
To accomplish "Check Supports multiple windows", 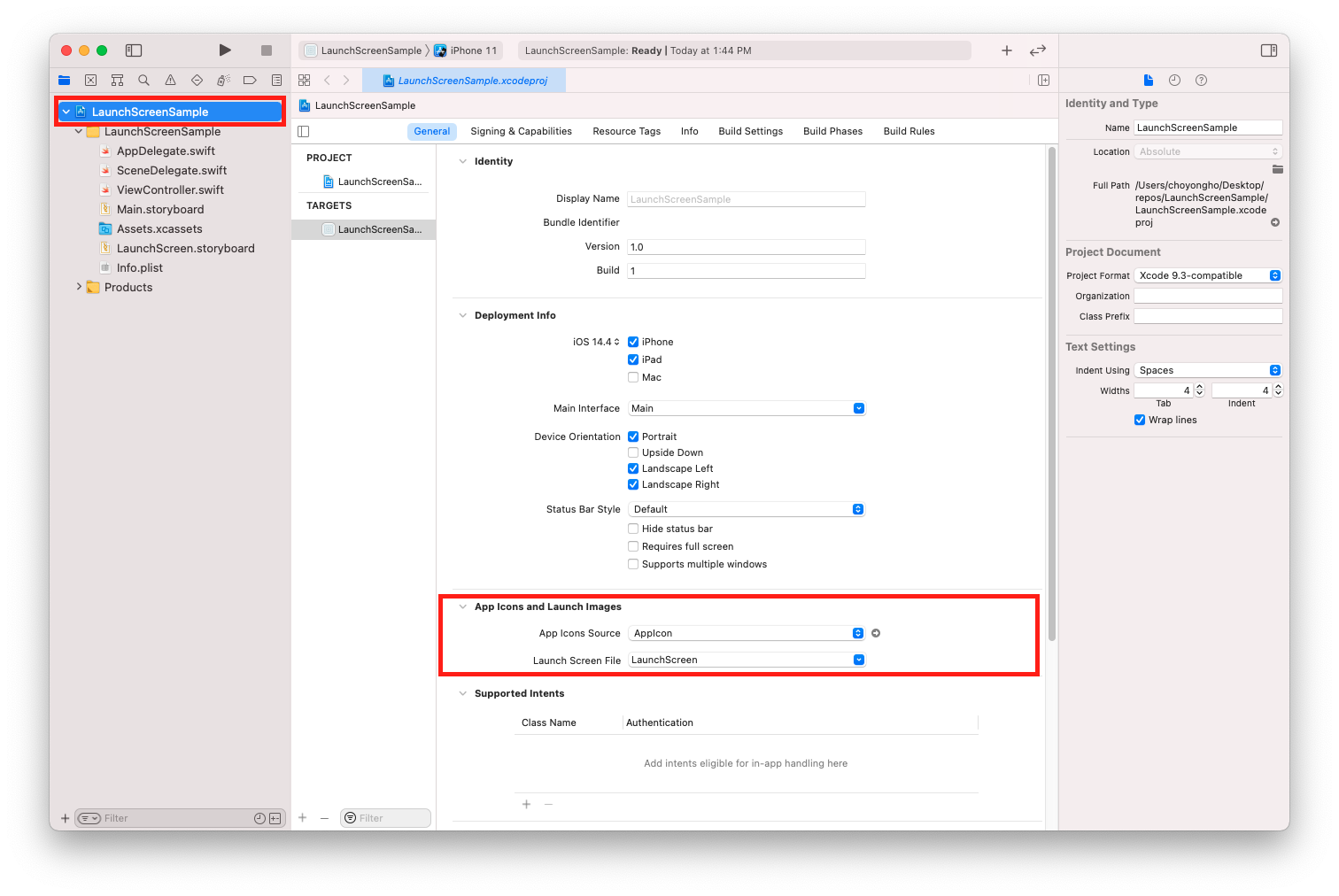I will pos(633,564).
